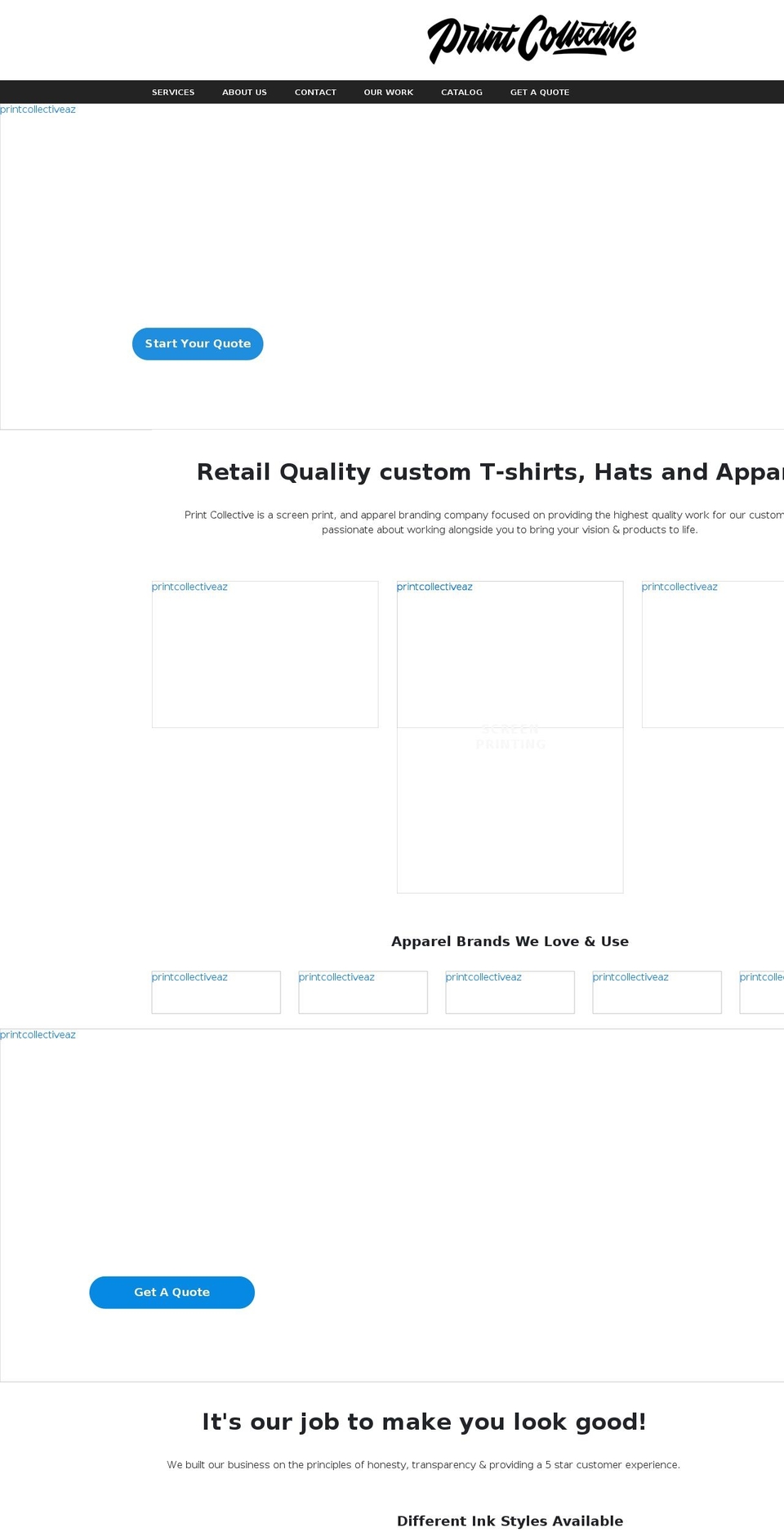Open the first service image placeholder under the headline
Screen dimensions: 784x1532
coord(265,654)
